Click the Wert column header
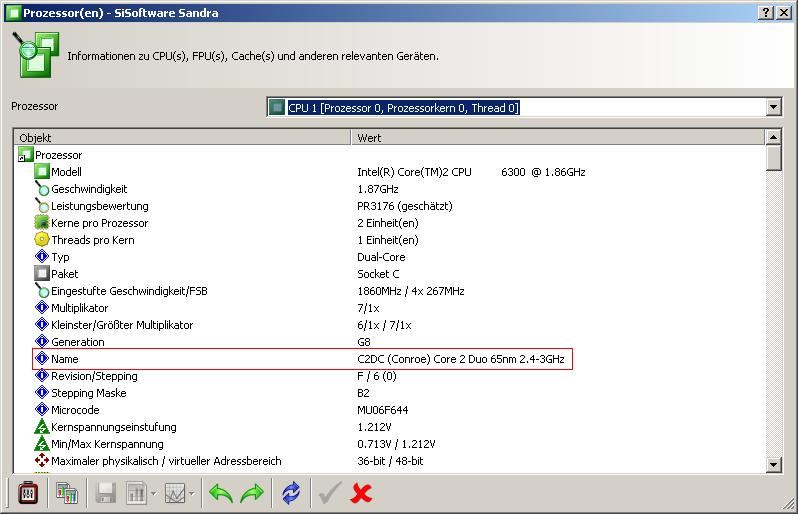The width and height of the screenshot is (798, 514). 557,137
